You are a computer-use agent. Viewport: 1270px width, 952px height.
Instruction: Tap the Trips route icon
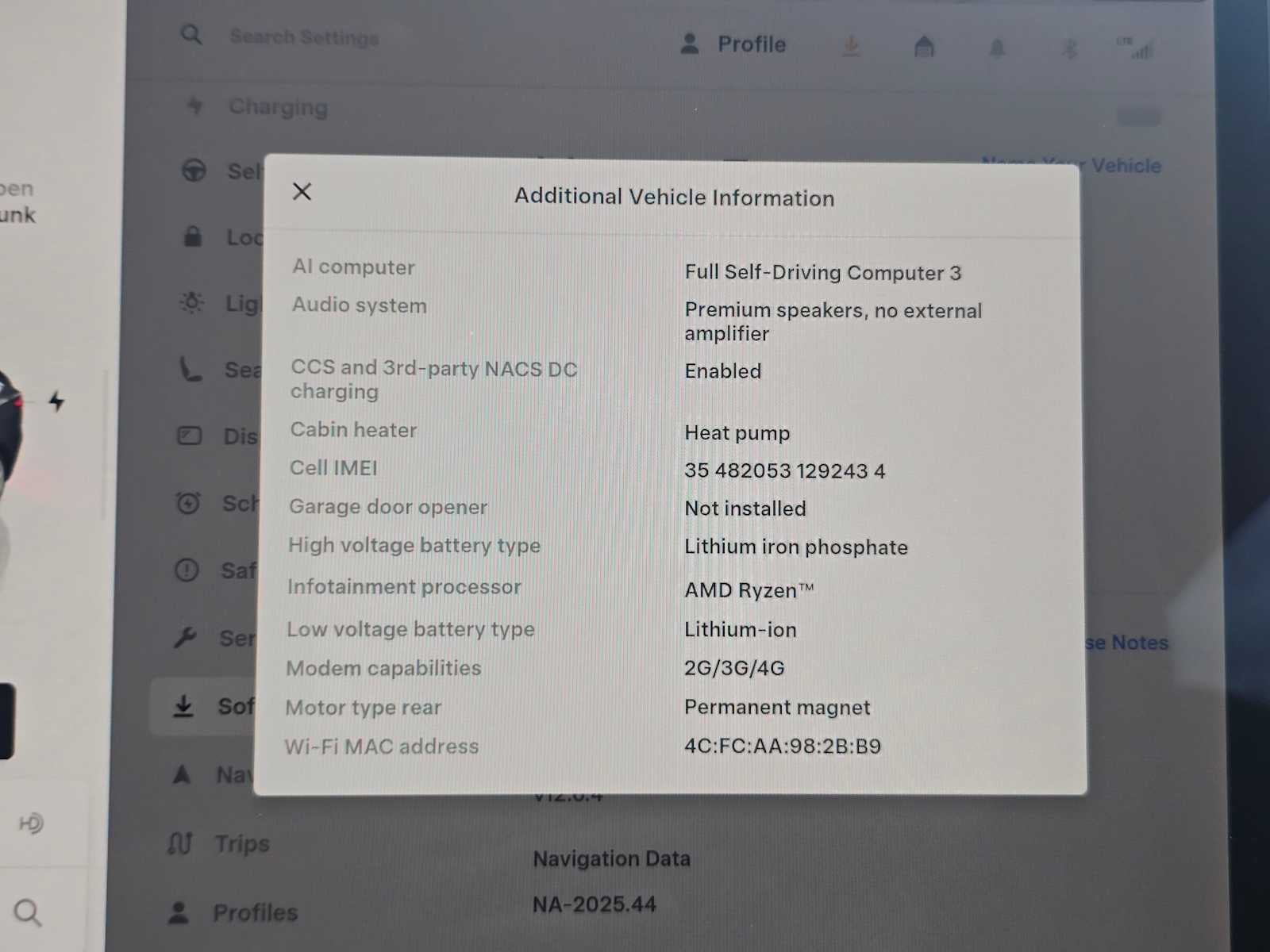(x=180, y=843)
